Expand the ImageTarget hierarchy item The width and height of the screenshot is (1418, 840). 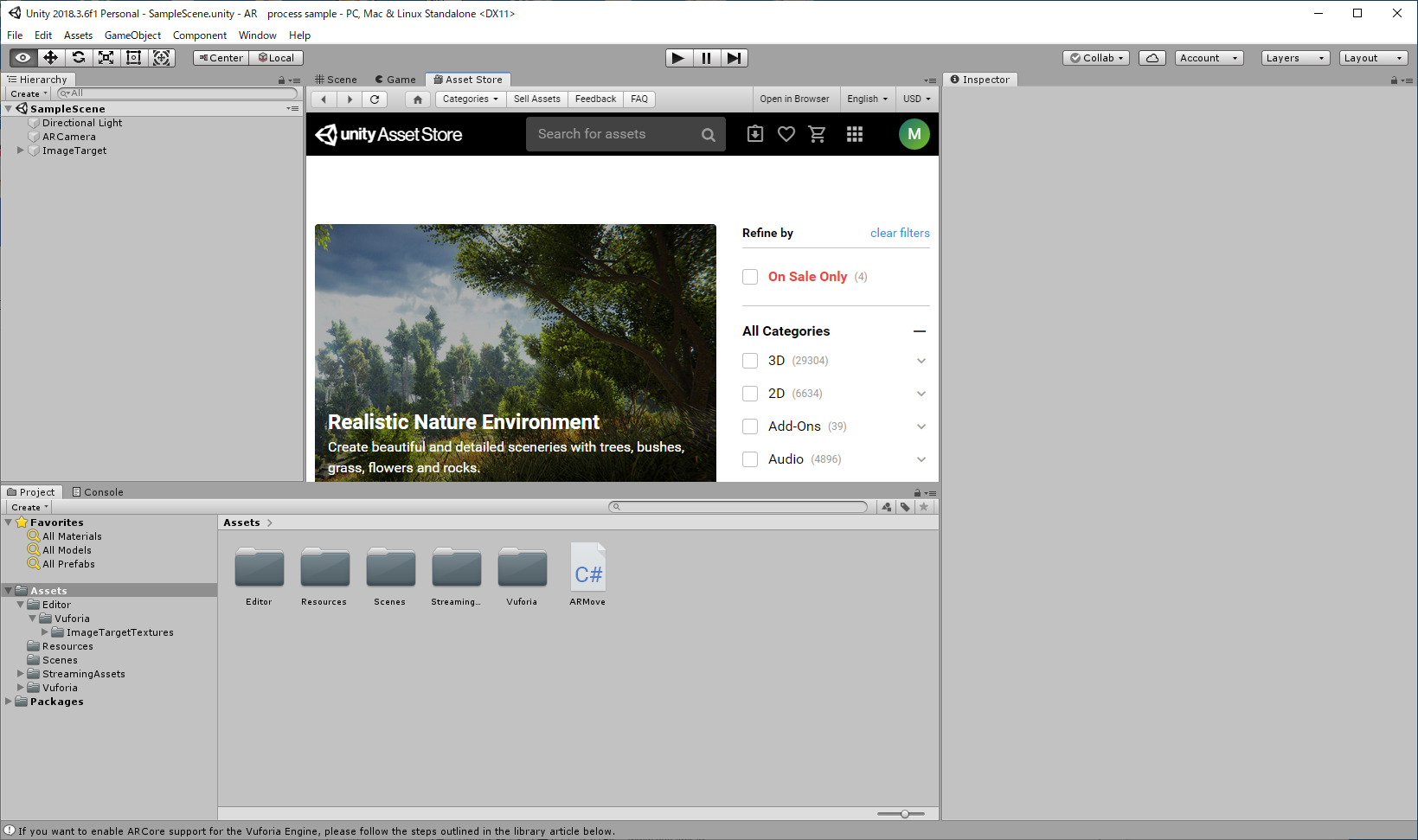pyautogui.click(x=21, y=151)
